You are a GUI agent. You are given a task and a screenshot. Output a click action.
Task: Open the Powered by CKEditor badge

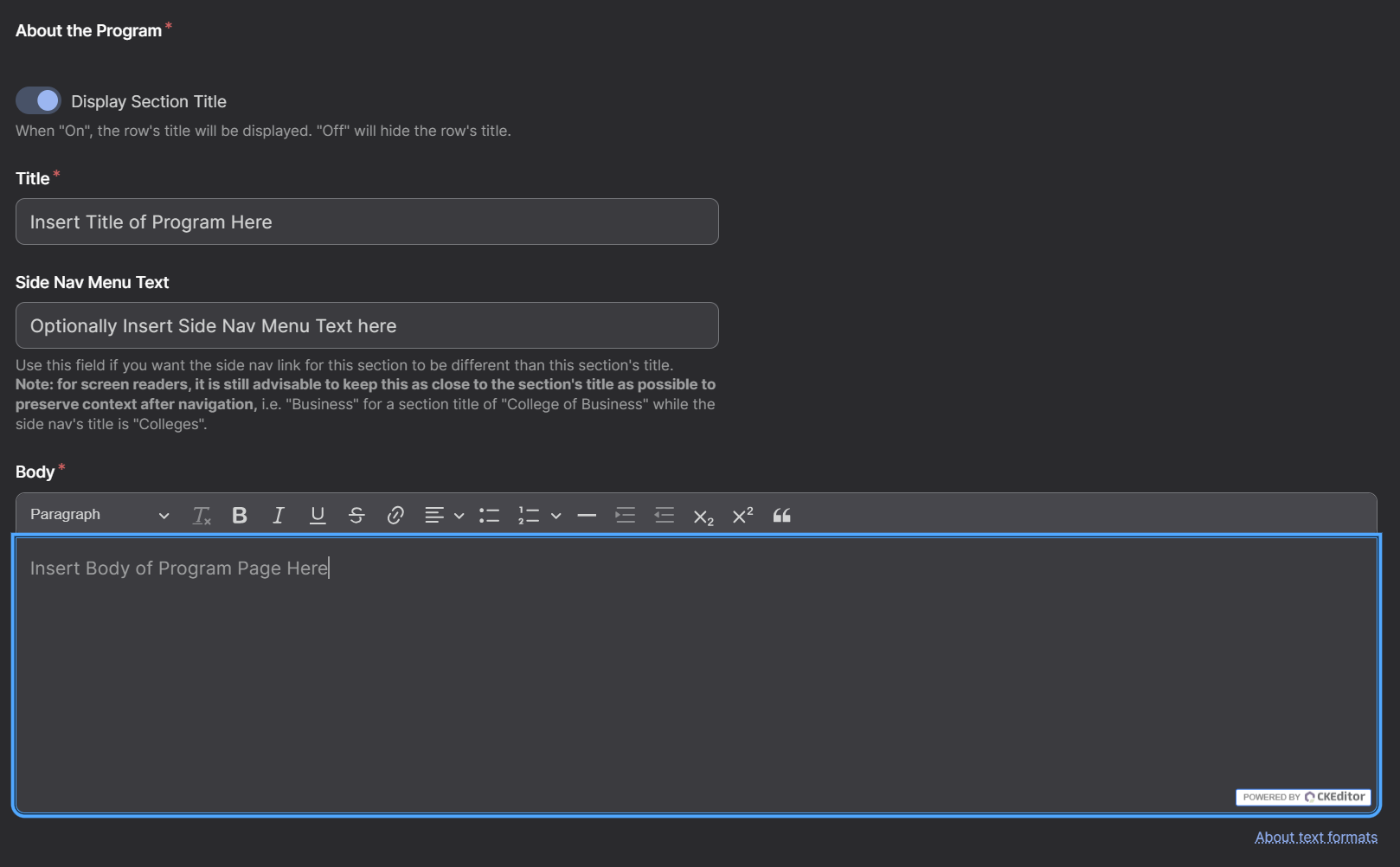(x=1303, y=797)
